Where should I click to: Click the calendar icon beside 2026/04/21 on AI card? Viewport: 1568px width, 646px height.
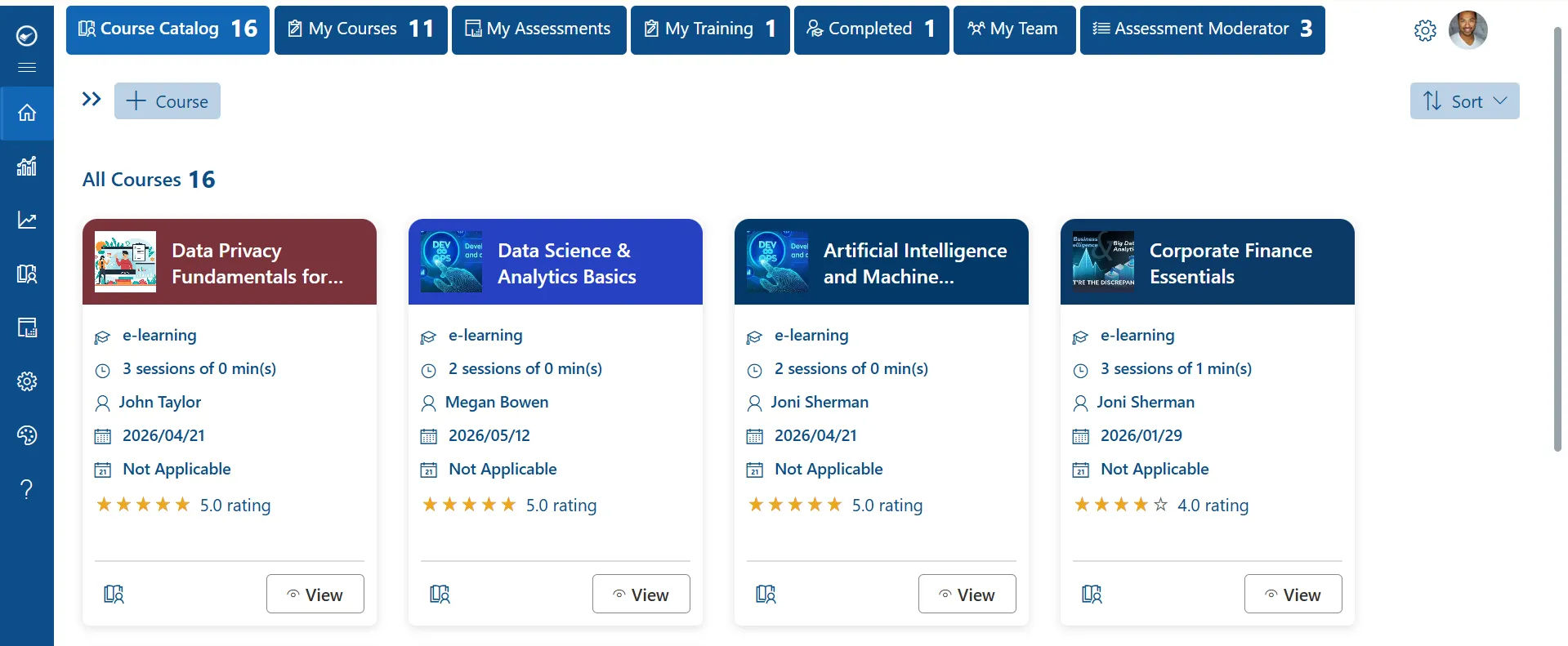click(x=754, y=437)
